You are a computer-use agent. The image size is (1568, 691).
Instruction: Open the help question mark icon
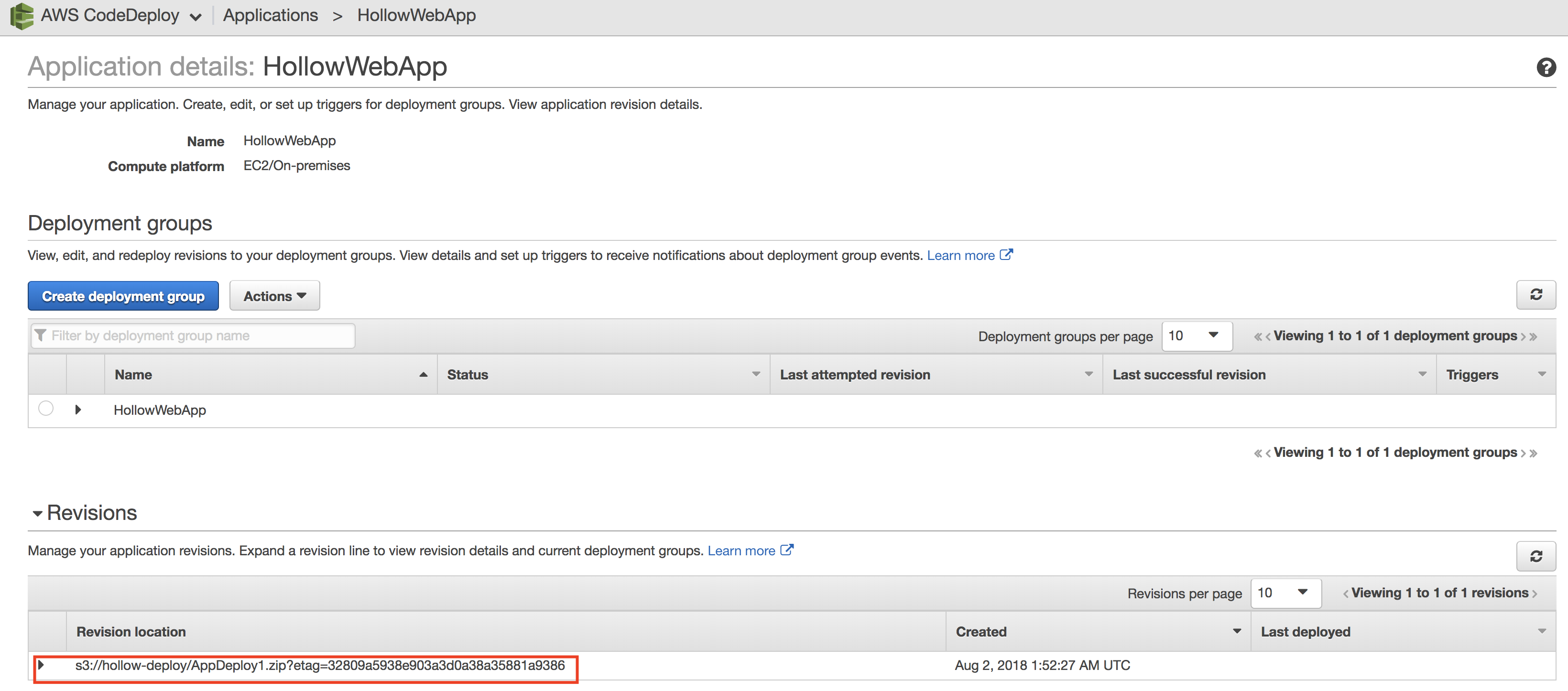(x=1546, y=67)
